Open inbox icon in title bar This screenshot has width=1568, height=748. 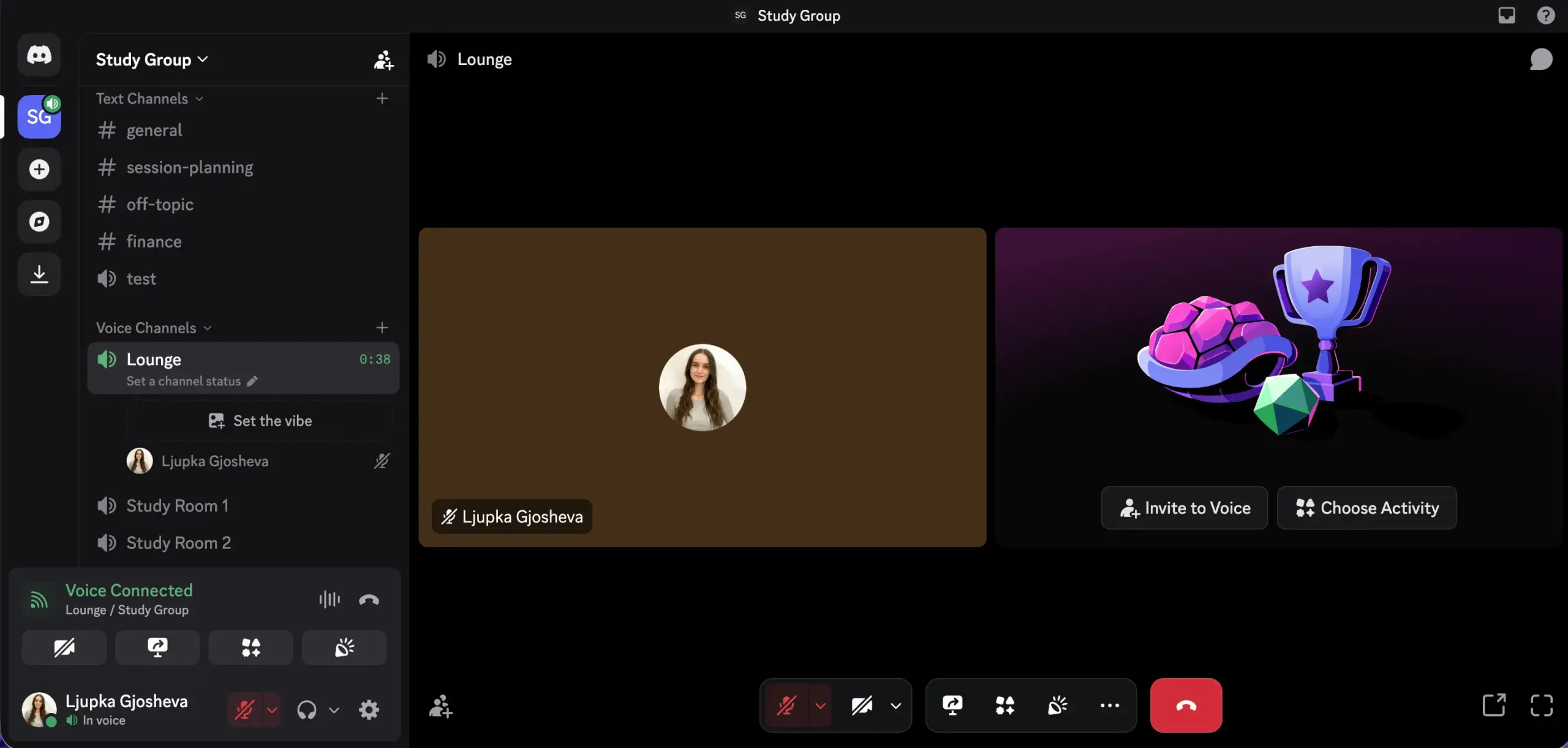pyautogui.click(x=1507, y=15)
